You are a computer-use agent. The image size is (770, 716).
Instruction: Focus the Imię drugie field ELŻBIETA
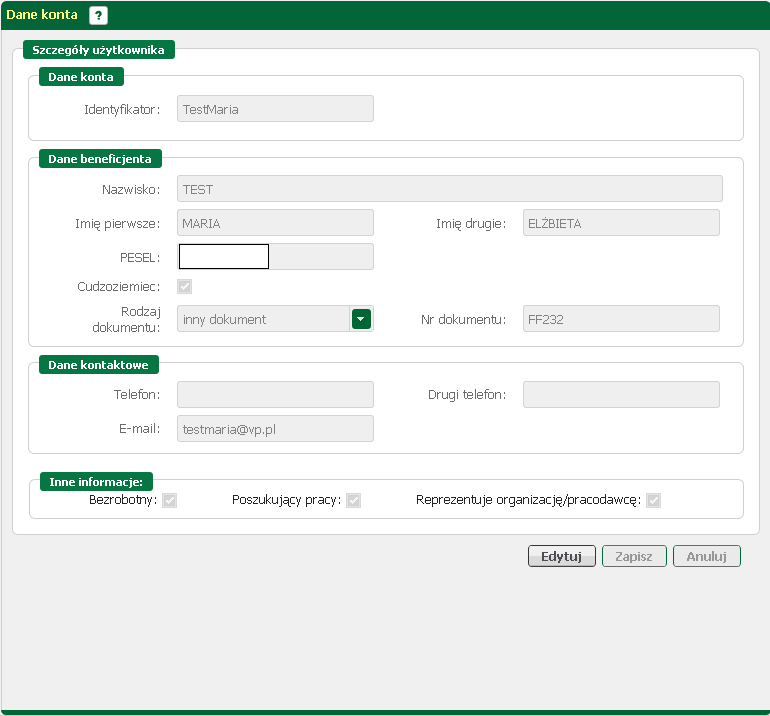[621, 223]
